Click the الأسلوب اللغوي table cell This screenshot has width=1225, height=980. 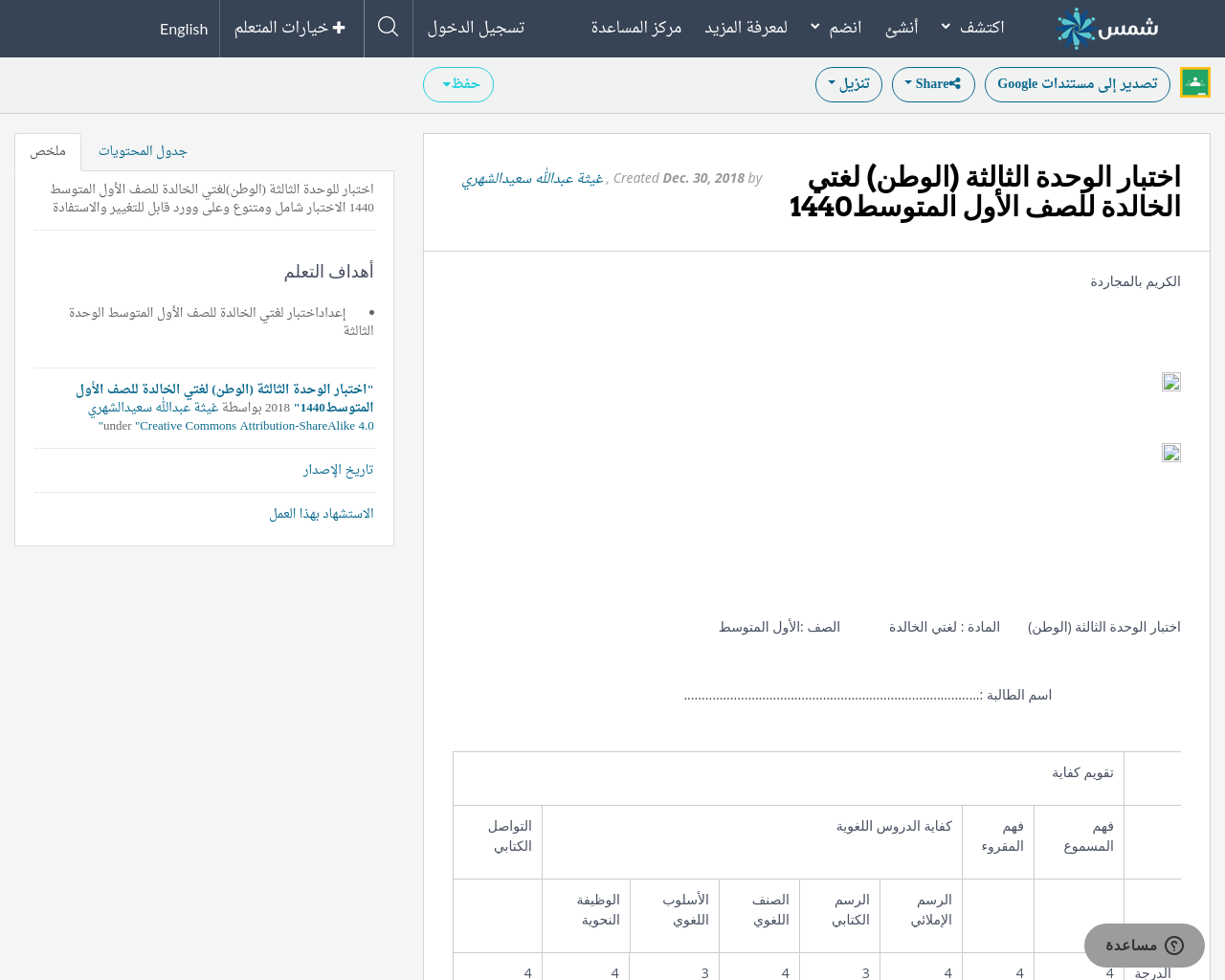tap(675, 915)
